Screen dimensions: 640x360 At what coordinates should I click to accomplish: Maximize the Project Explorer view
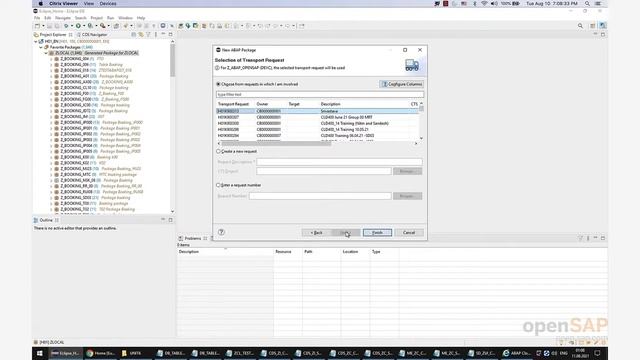pos(171,34)
